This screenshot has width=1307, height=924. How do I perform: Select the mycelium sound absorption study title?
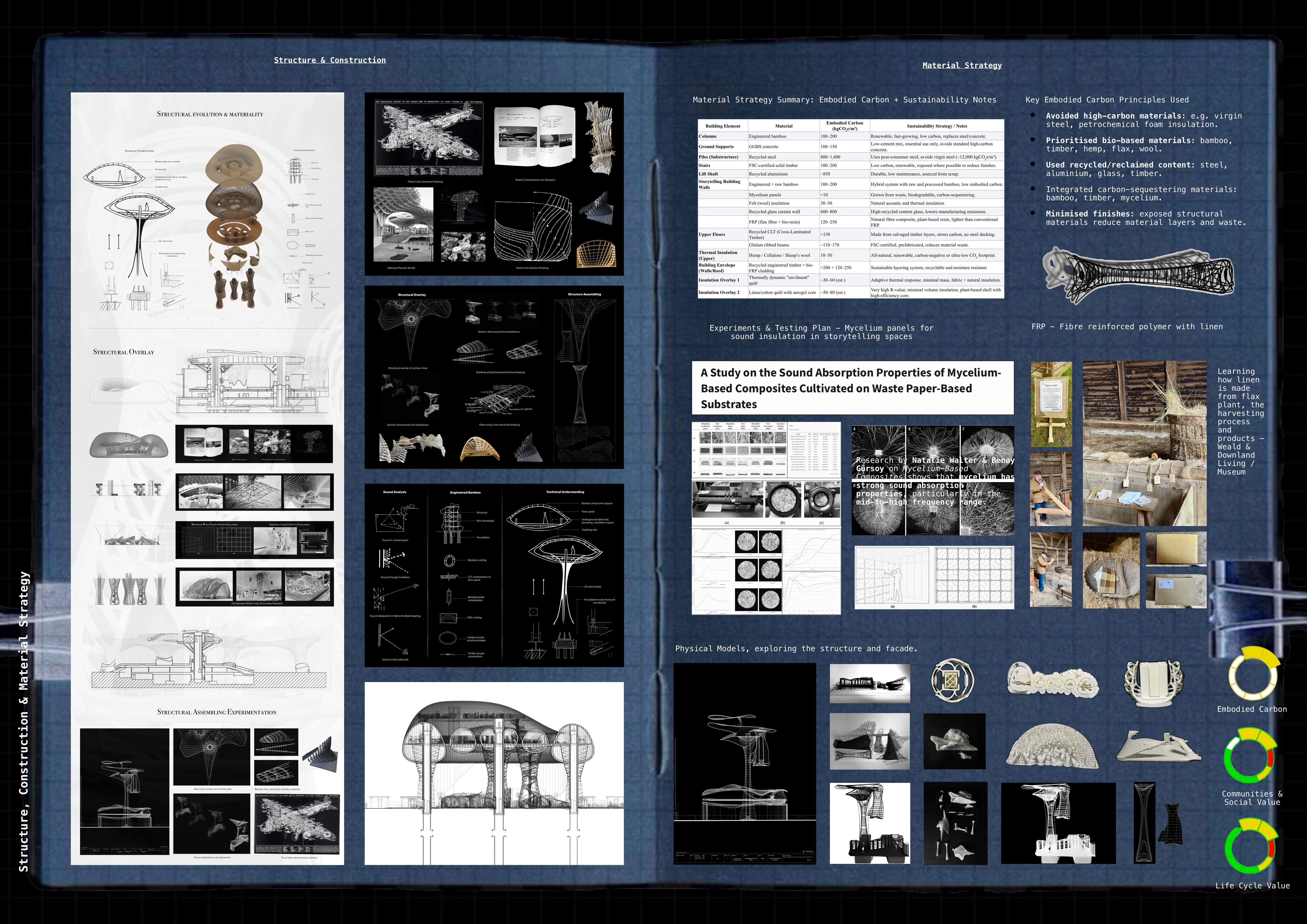tap(851, 388)
